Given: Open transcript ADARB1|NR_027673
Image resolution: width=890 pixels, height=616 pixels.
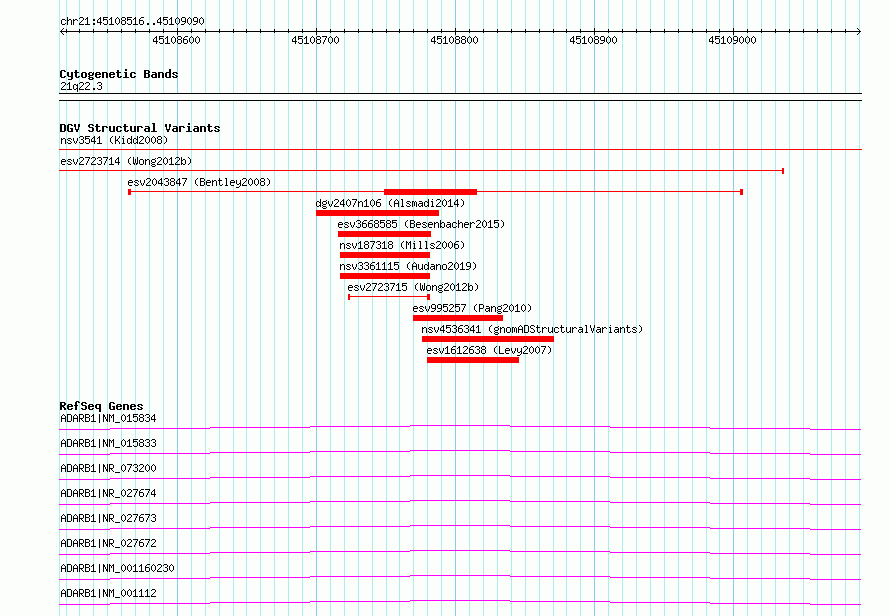Looking at the screenshot, I should click(108, 518).
